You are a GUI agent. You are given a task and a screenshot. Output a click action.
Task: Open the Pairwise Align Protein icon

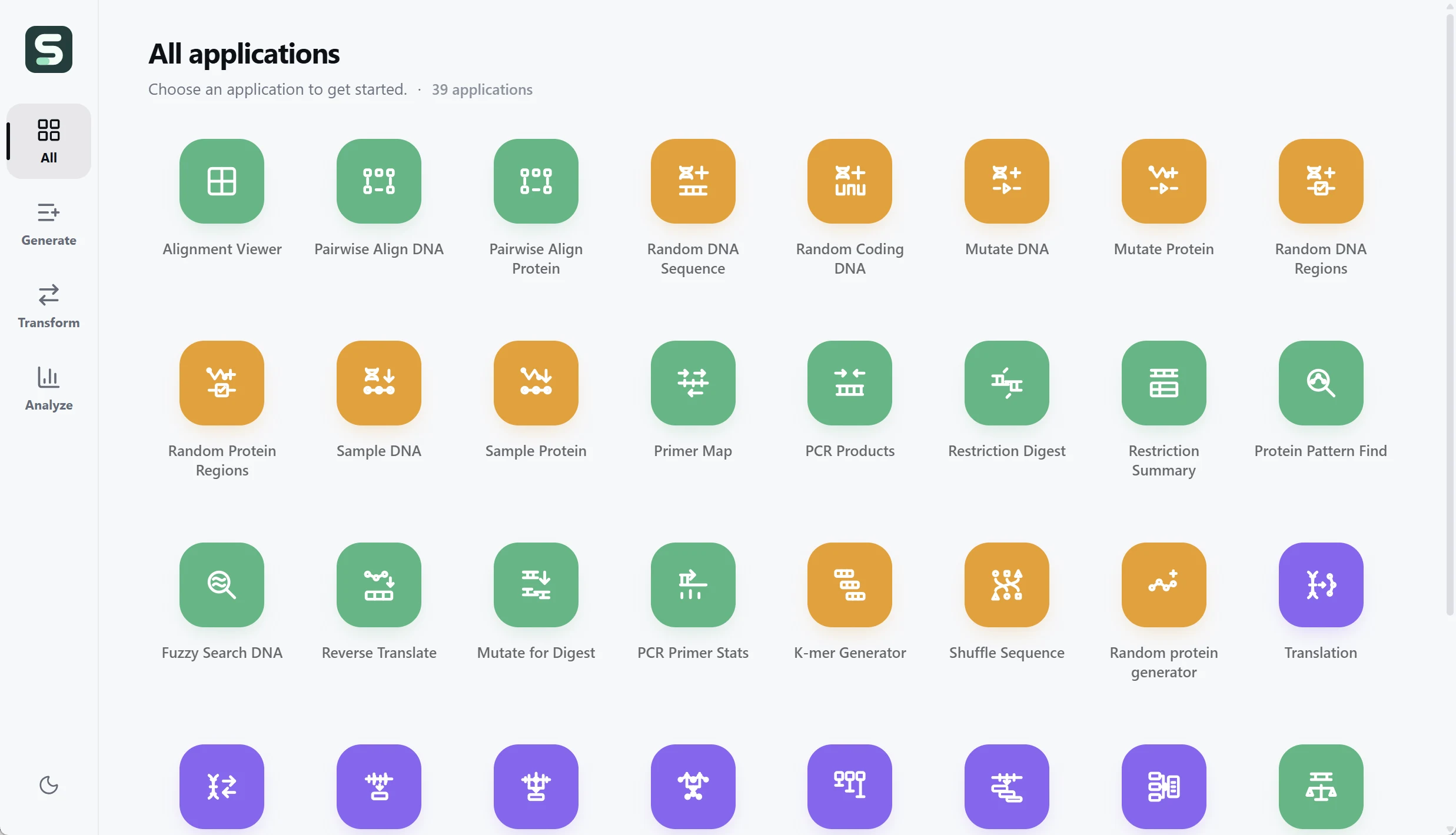(536, 181)
